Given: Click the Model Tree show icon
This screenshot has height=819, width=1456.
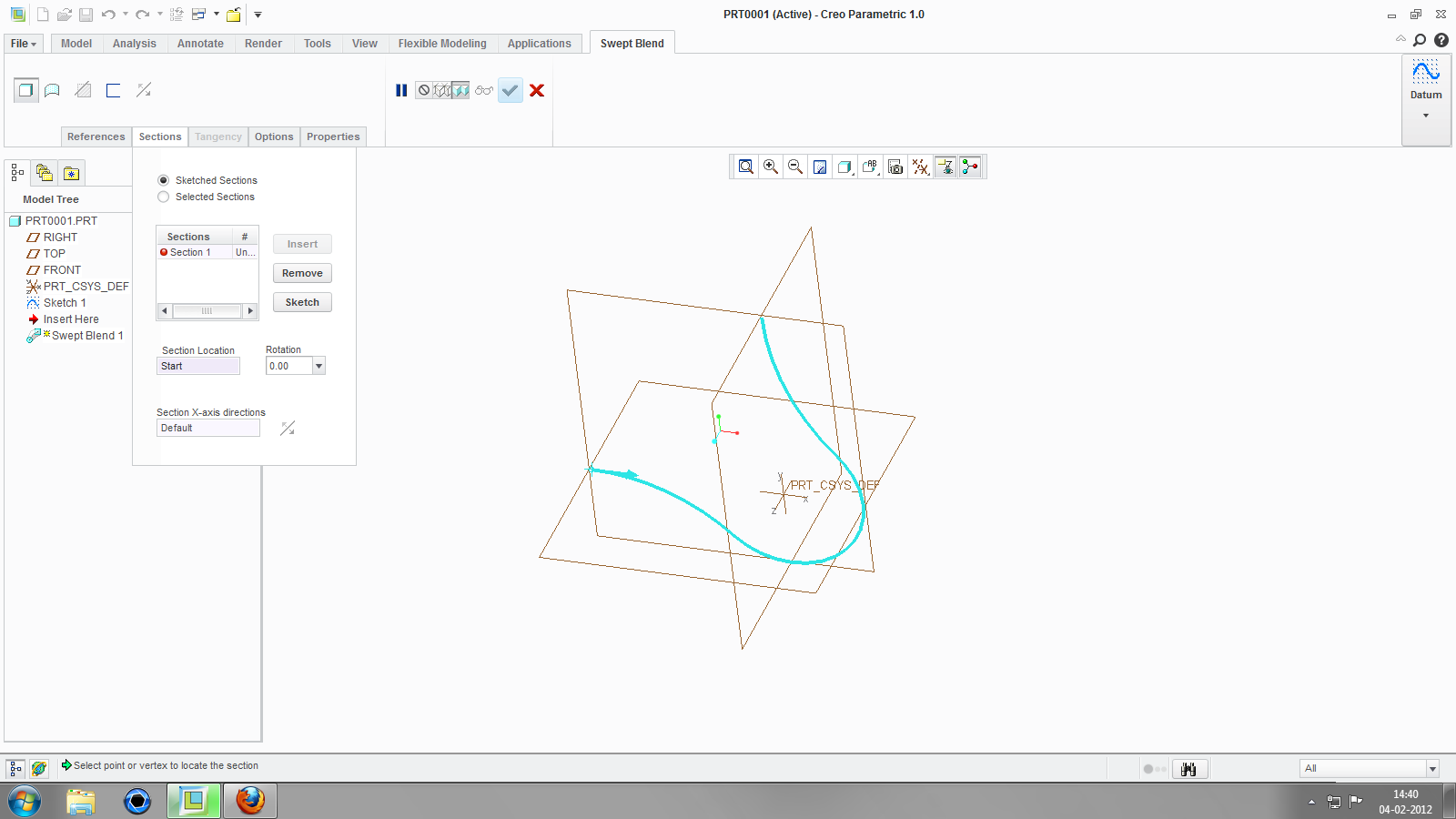Looking at the screenshot, I should (x=17, y=172).
